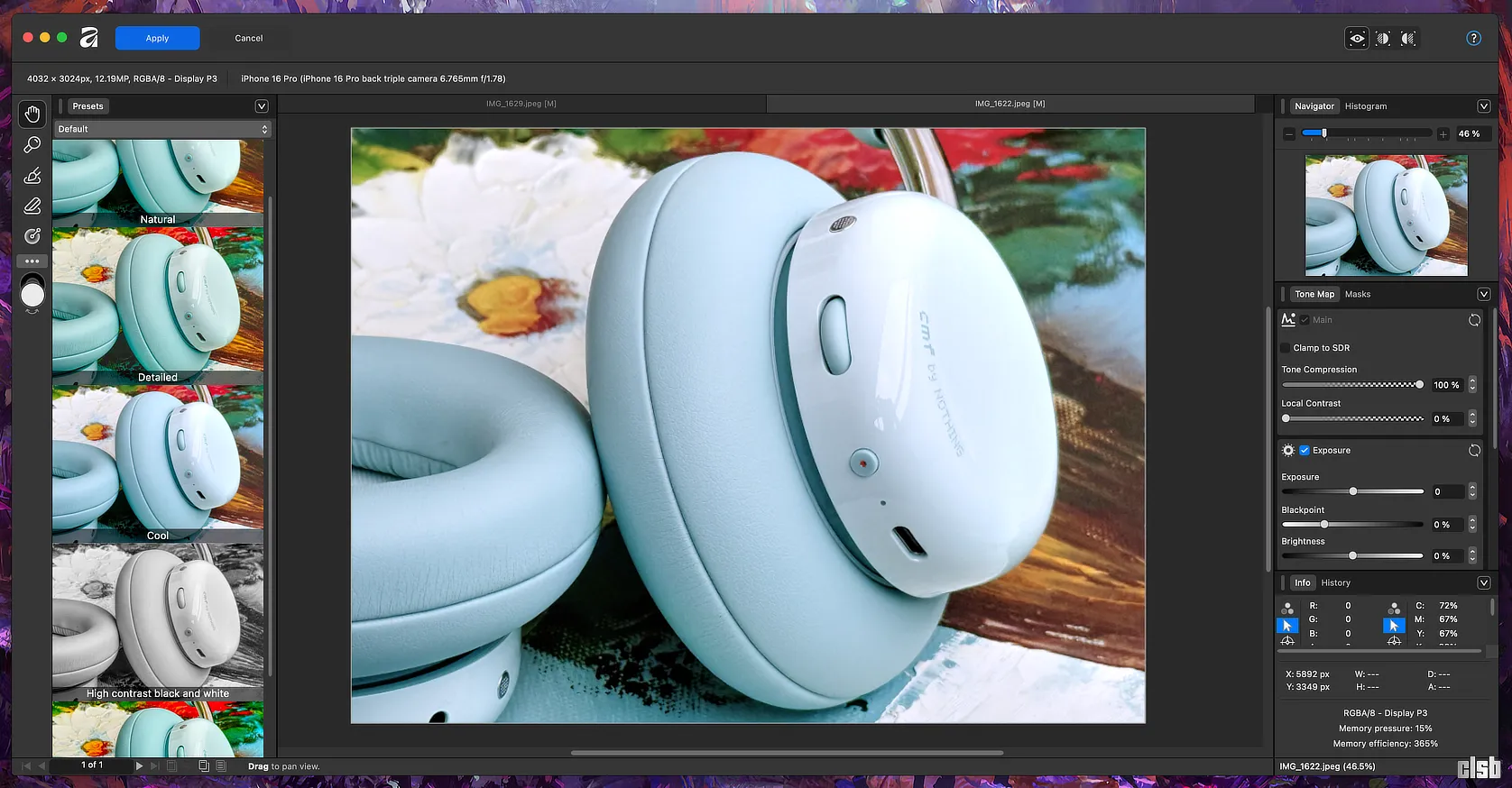1512x788 pixels.
Task: Enable the Clamp to SDR checkbox
Action: [1286, 348]
